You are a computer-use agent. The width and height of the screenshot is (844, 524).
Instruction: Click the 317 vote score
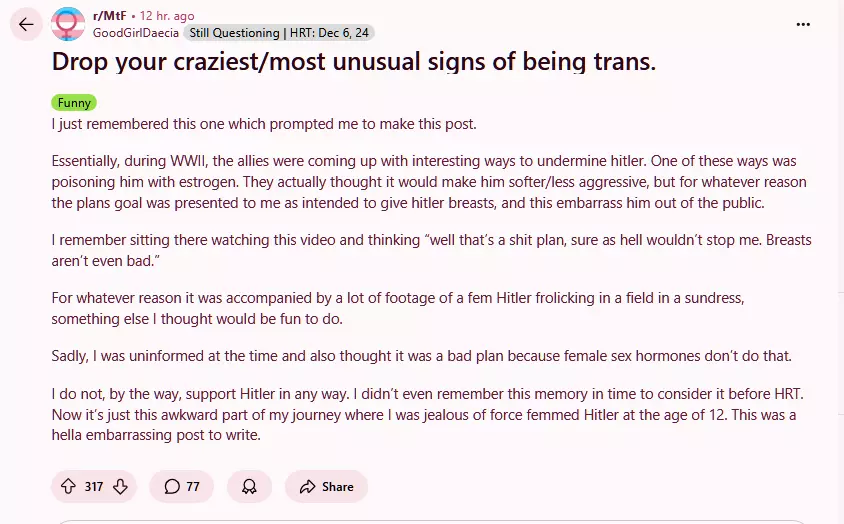tap(94, 486)
